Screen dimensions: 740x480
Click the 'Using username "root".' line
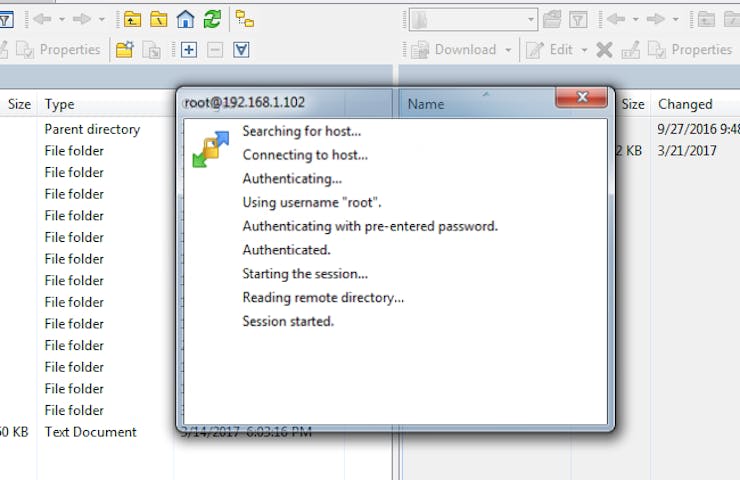311,202
